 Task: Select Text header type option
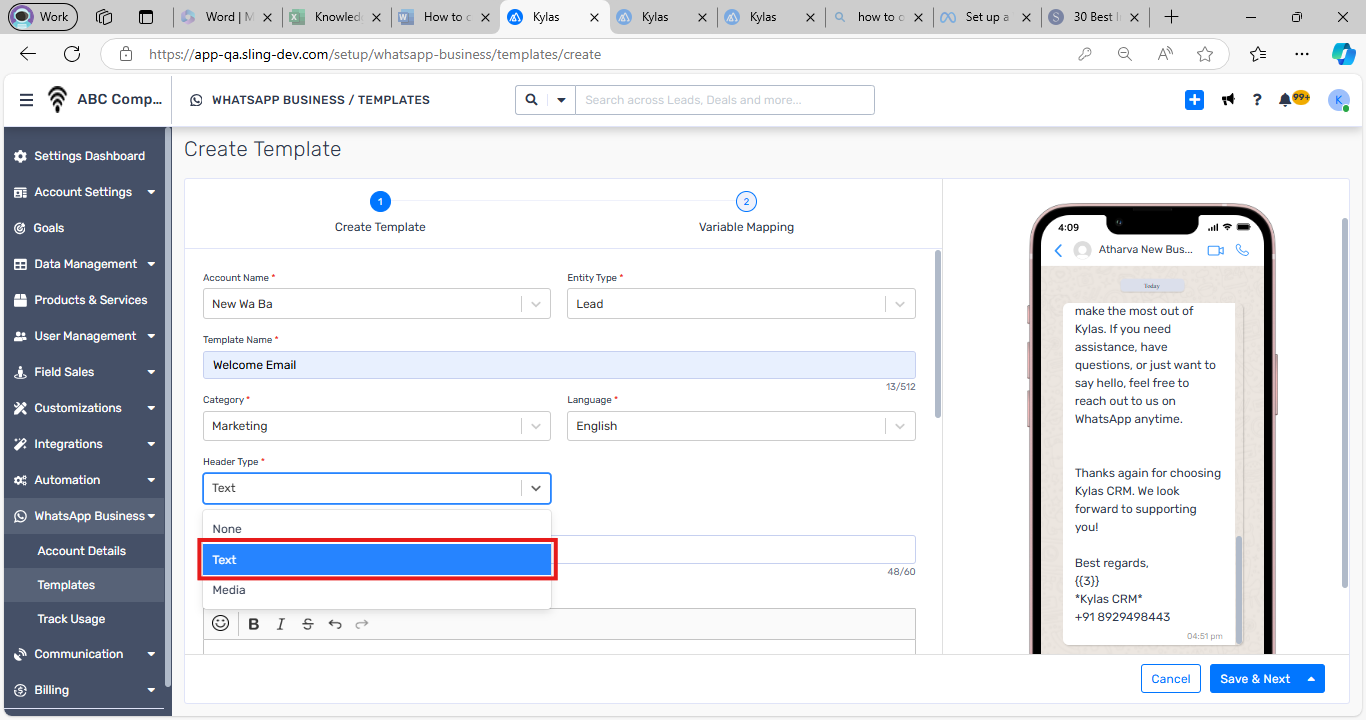(377, 560)
